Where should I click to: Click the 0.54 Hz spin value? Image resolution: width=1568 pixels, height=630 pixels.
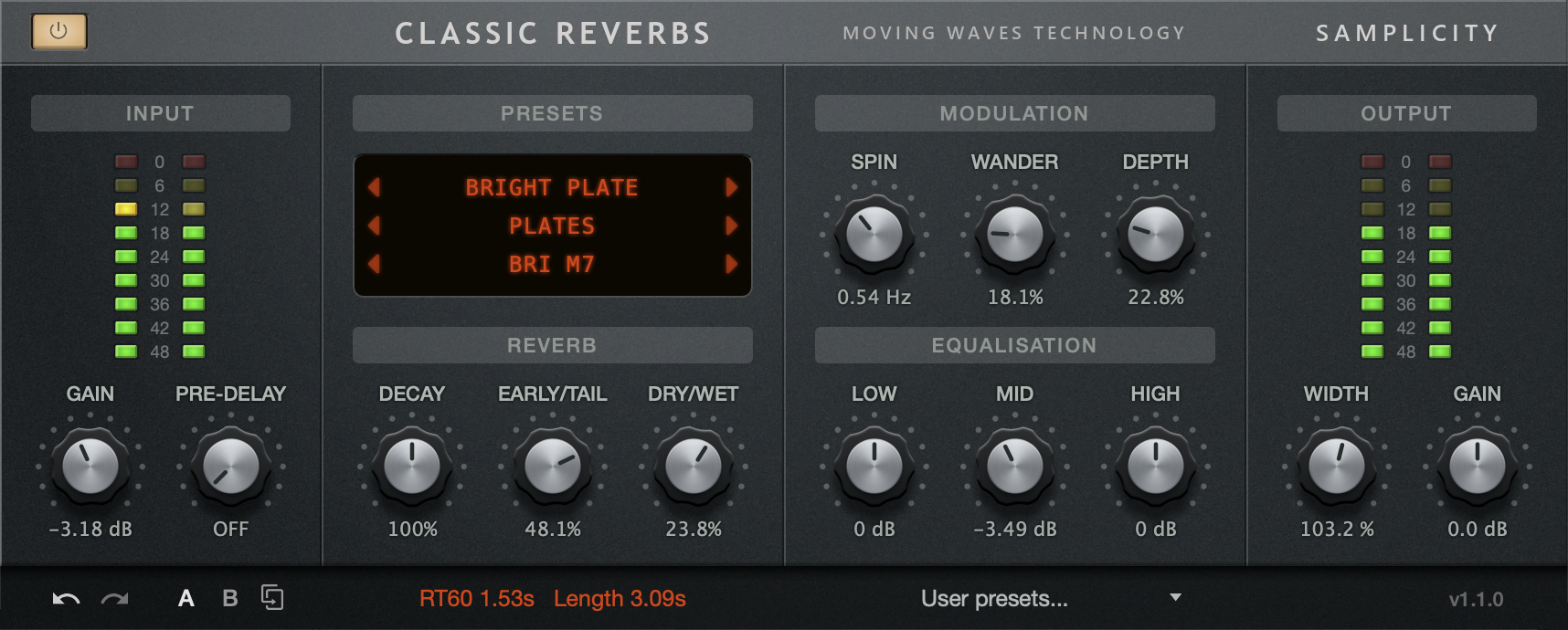[874, 298]
